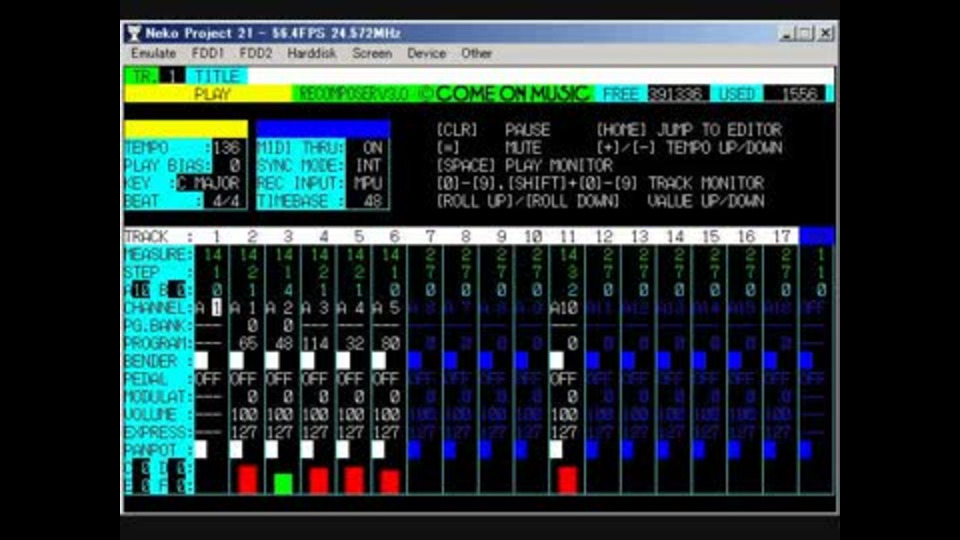
Task: Toggle track 4 PEDAL OFF value
Action: 314,379
